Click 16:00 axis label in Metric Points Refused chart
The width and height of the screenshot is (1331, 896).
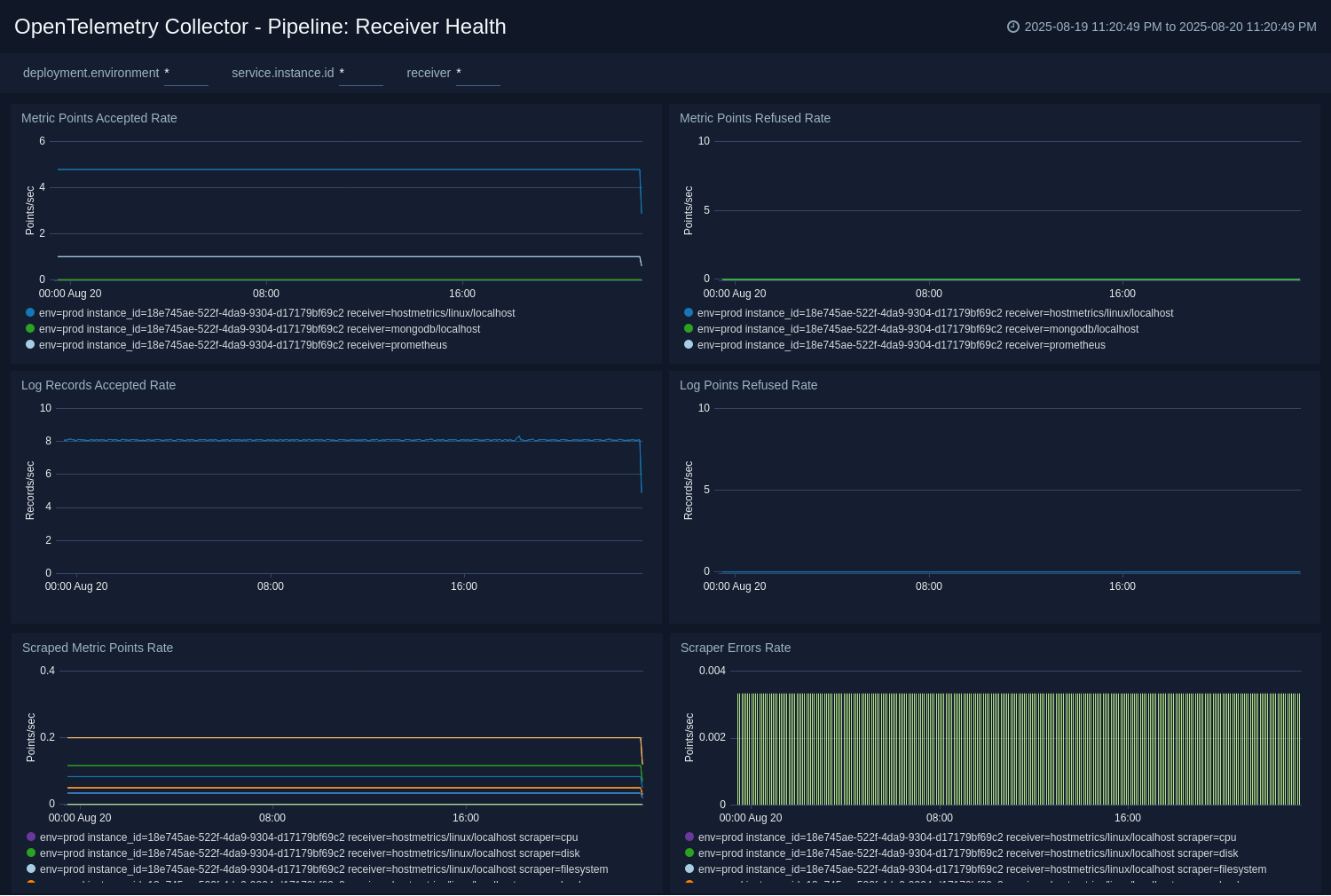(1122, 294)
